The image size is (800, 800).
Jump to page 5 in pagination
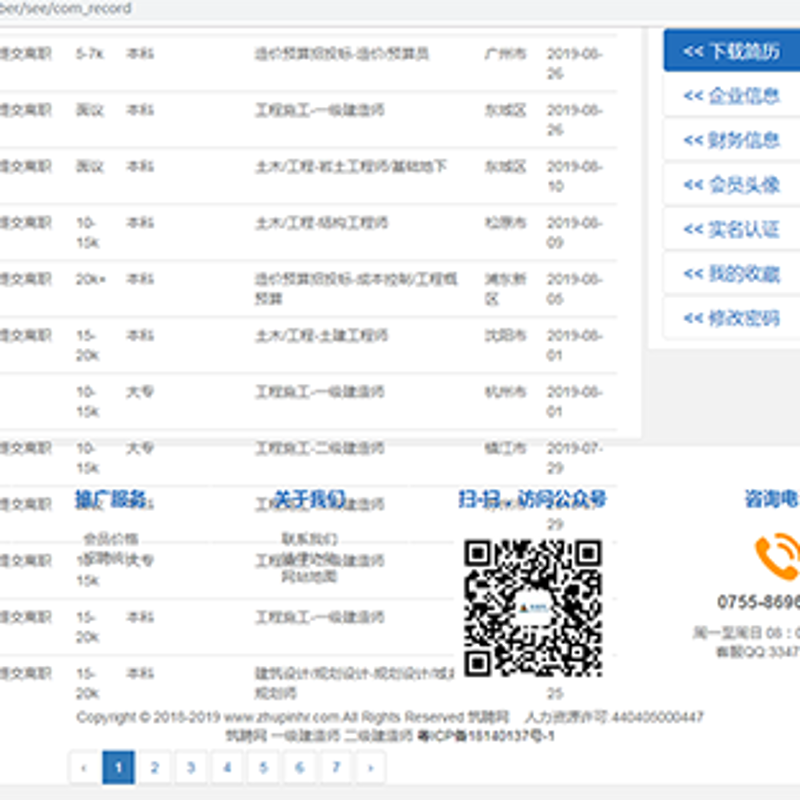263,767
